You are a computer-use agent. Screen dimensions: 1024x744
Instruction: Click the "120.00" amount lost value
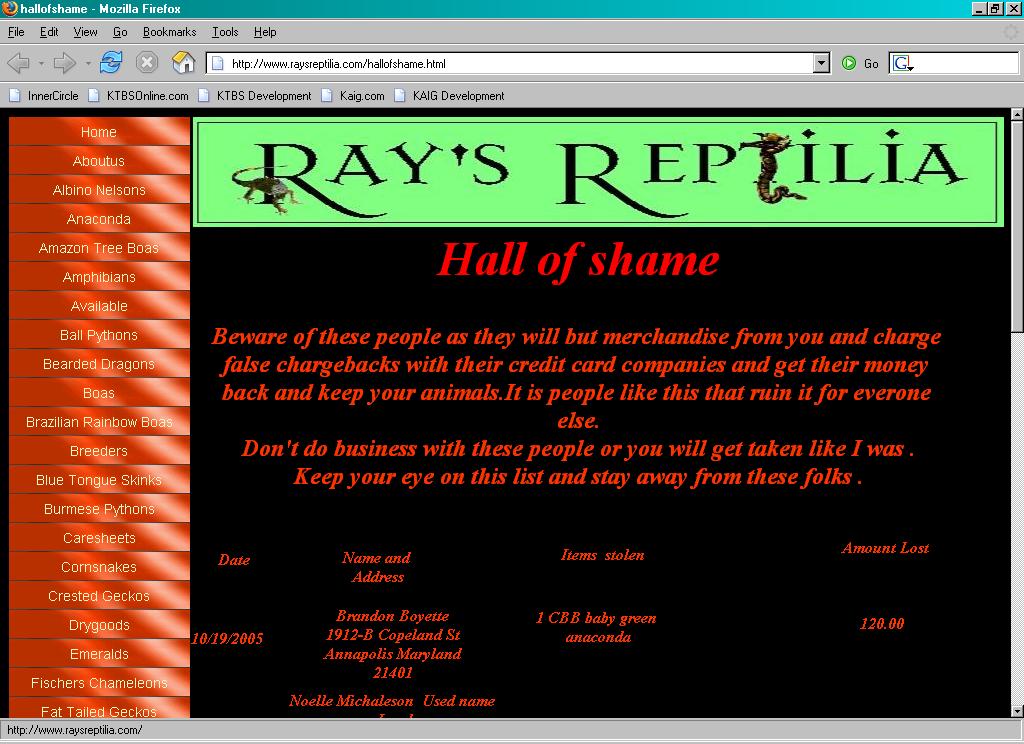coord(882,624)
